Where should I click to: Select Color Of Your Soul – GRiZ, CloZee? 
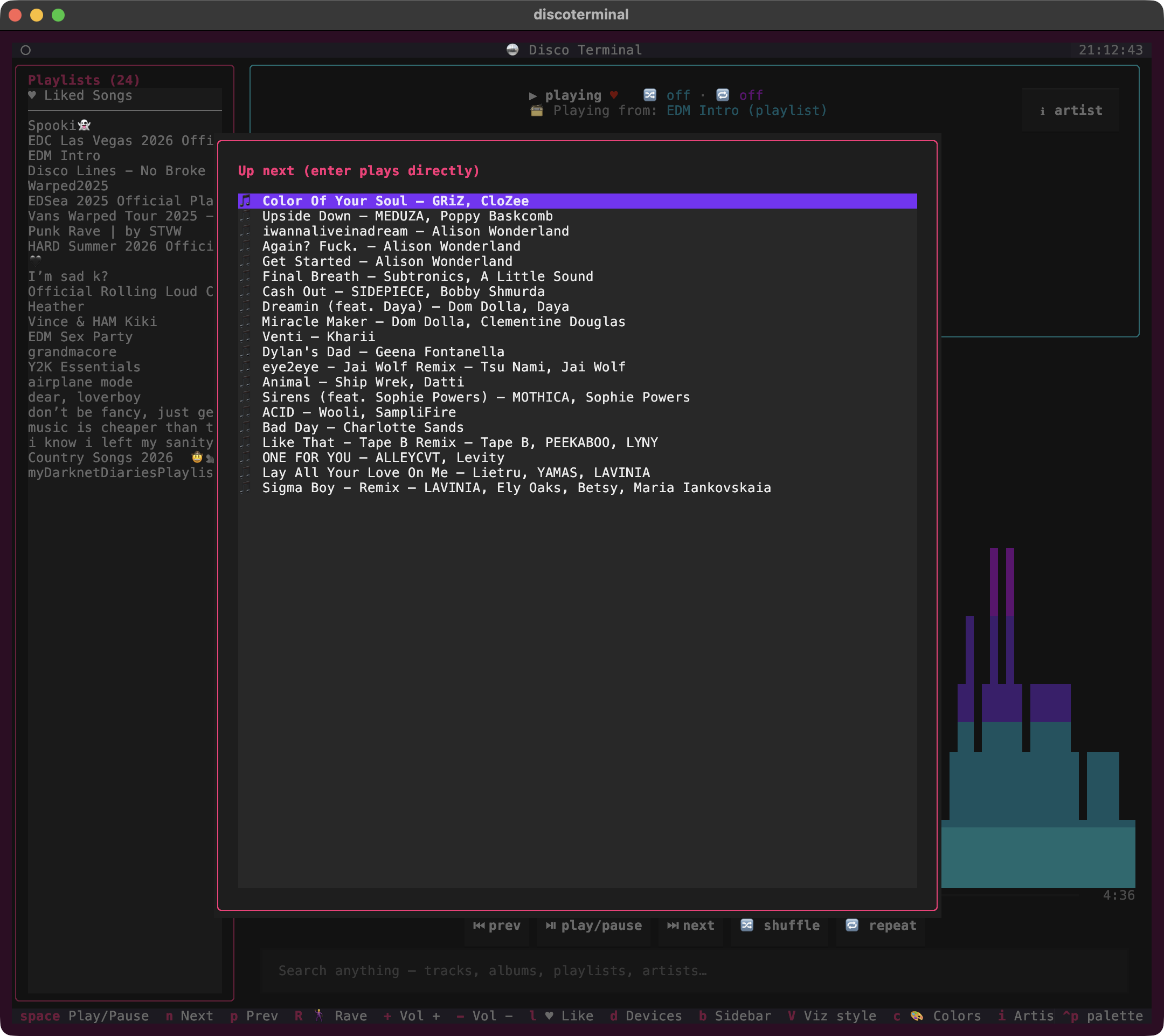pos(578,201)
